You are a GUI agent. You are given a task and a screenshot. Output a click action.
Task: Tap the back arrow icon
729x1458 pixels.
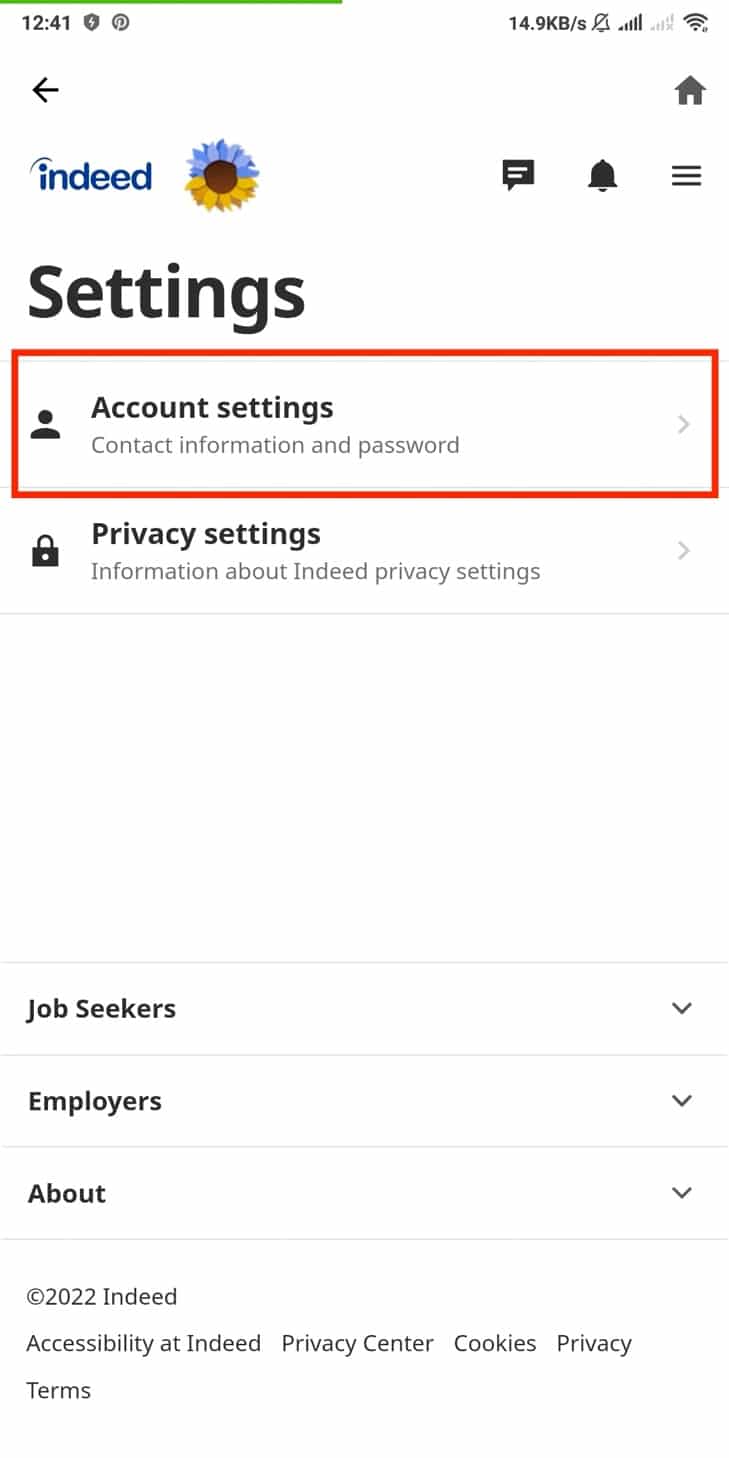(45, 90)
